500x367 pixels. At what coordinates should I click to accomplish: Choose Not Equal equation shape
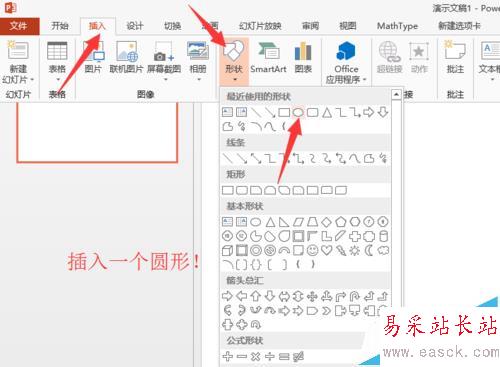click(298, 356)
